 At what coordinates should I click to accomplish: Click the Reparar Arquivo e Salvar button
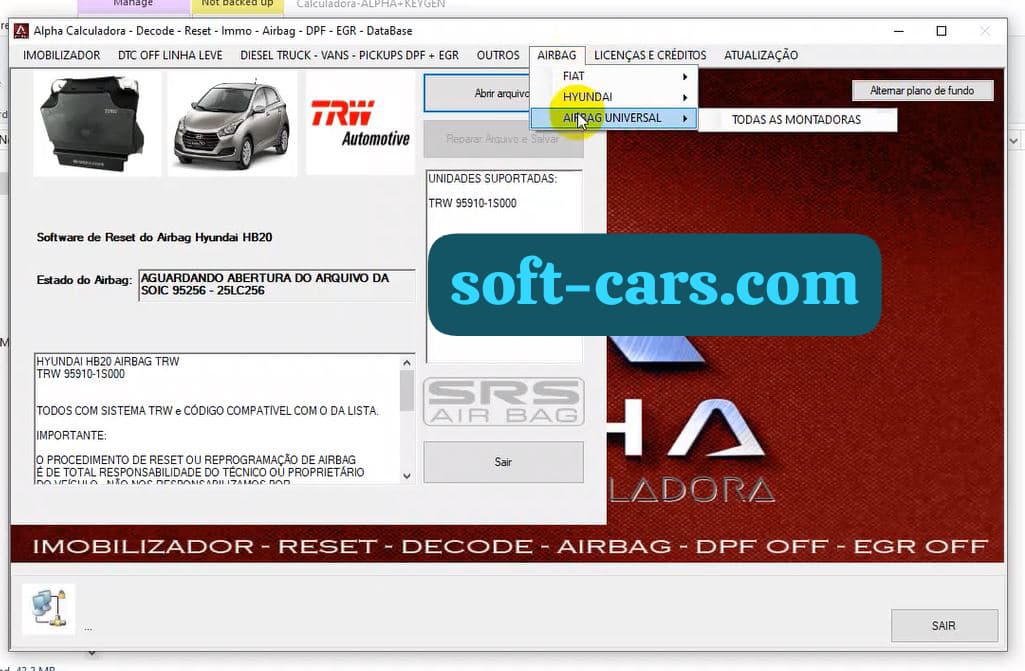[x=503, y=139]
